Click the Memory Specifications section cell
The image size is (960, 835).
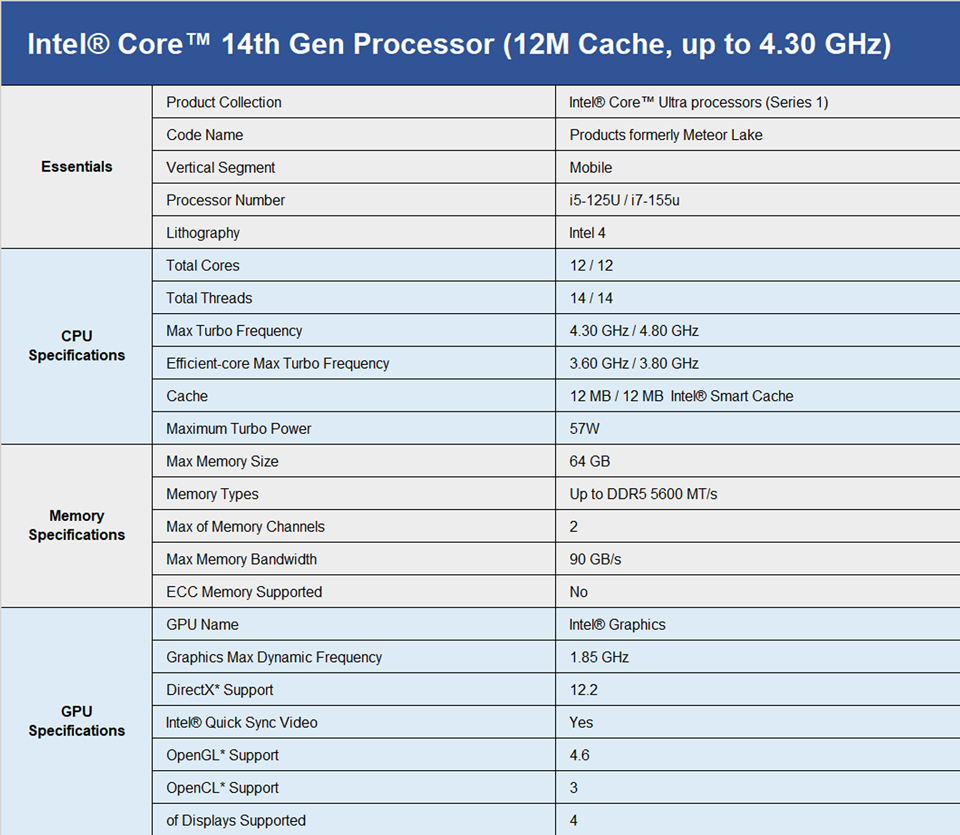point(77,525)
